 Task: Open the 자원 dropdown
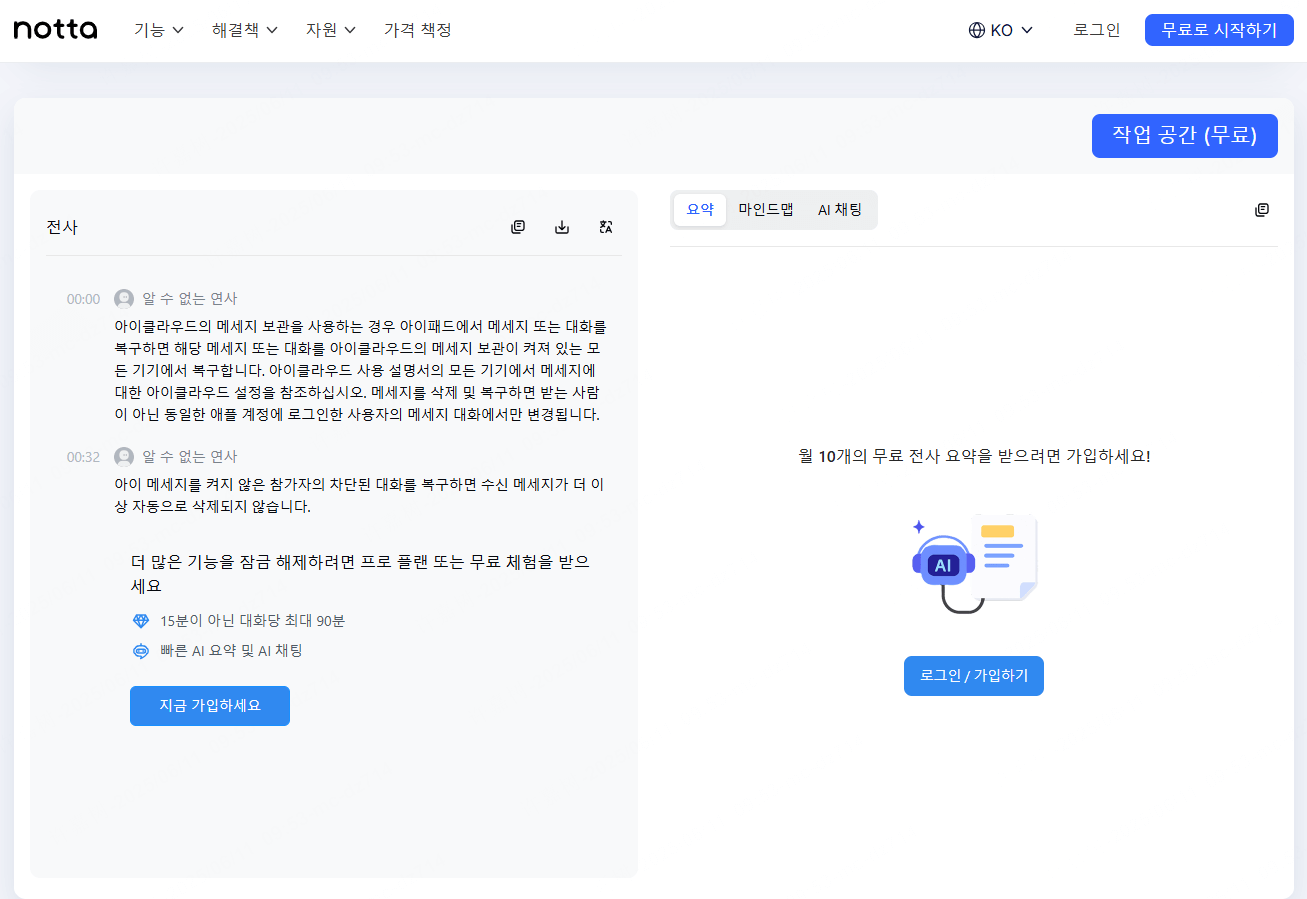[324, 30]
